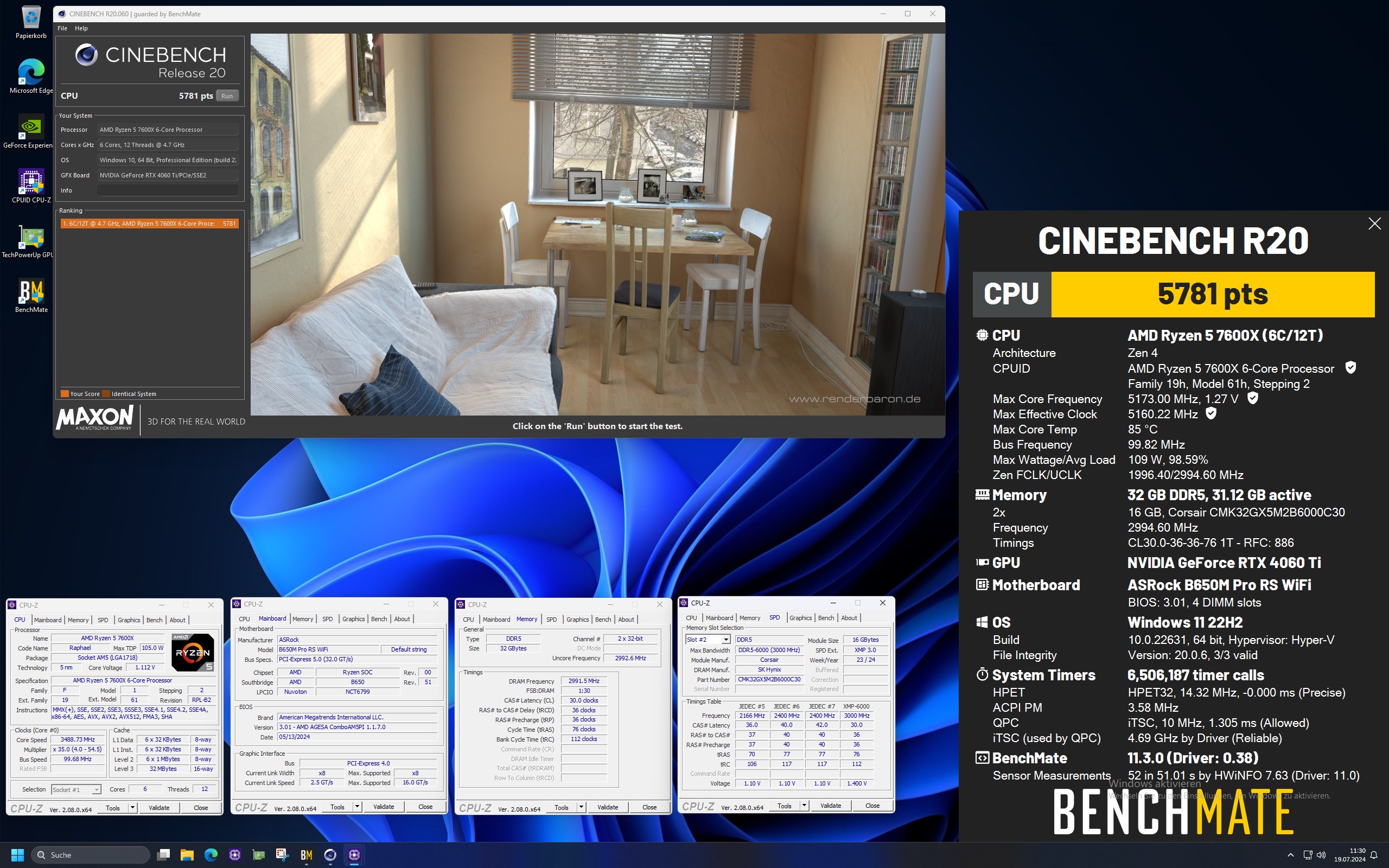
Task: Switch to BenchMate via its taskbar icon
Action: 307,855
